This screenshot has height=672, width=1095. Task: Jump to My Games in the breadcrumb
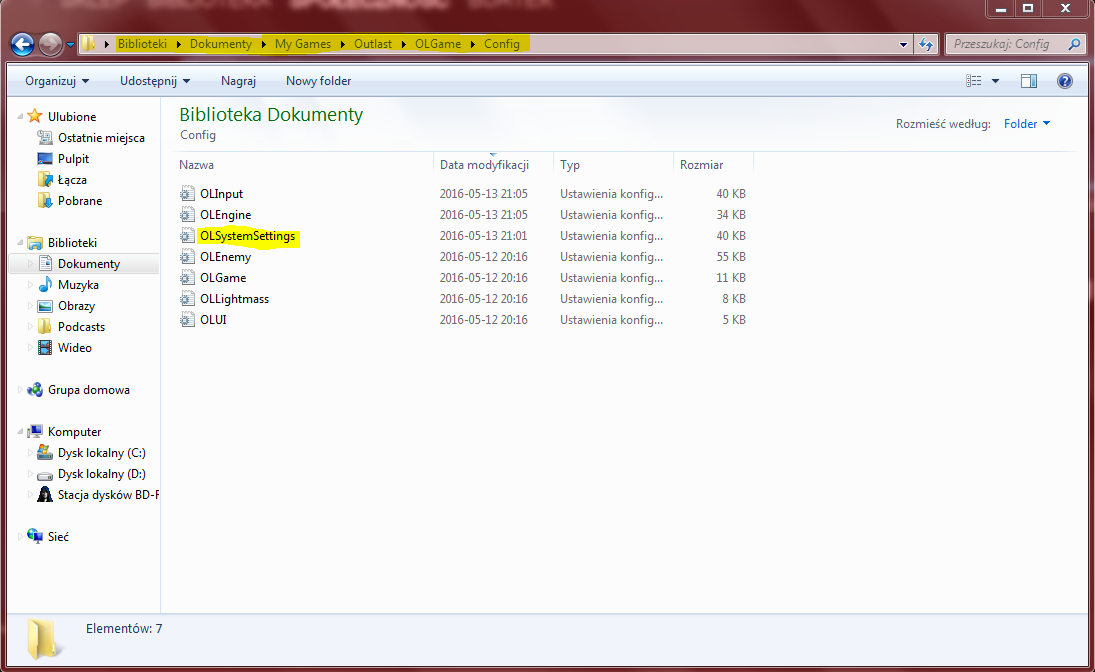[302, 44]
